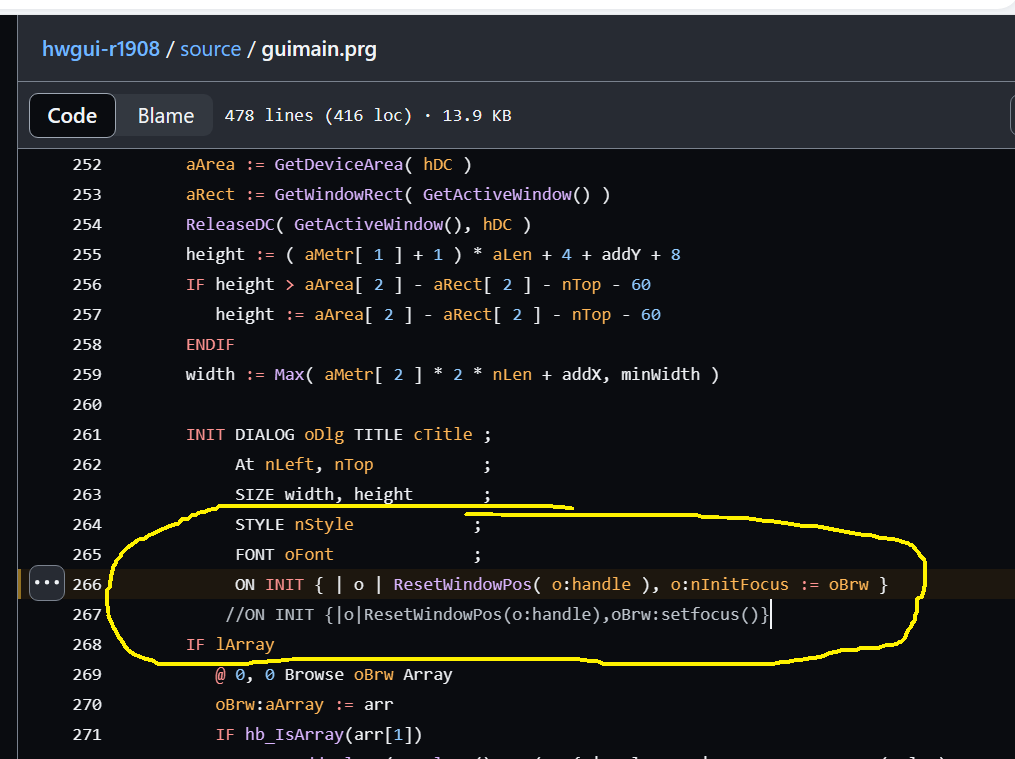Viewport: 1015px width, 759px height.
Task: Click line number 259
Action: [x=87, y=375]
